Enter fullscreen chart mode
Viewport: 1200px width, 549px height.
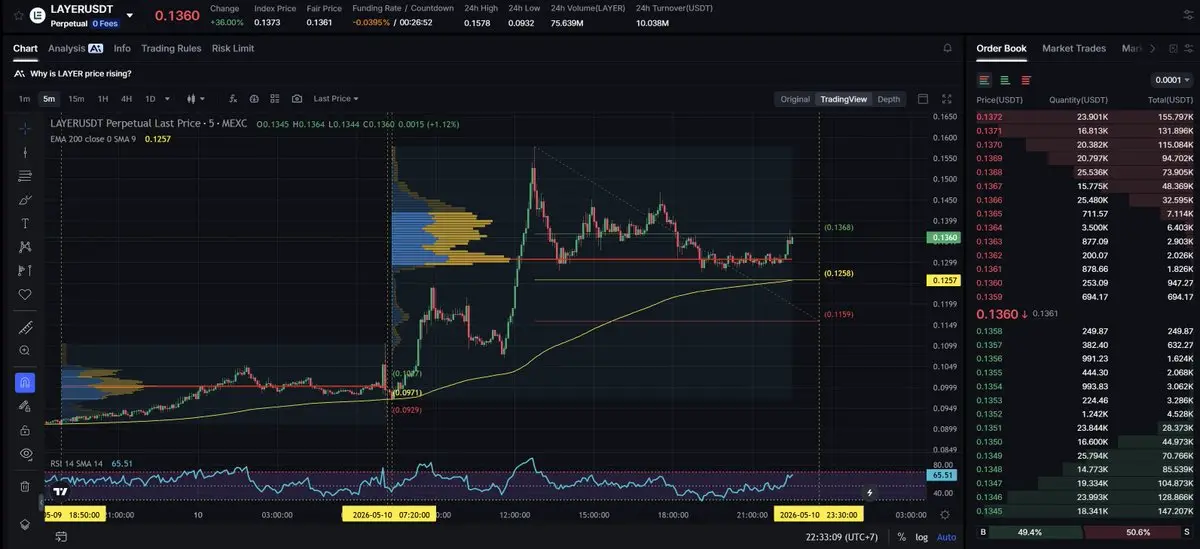point(947,99)
